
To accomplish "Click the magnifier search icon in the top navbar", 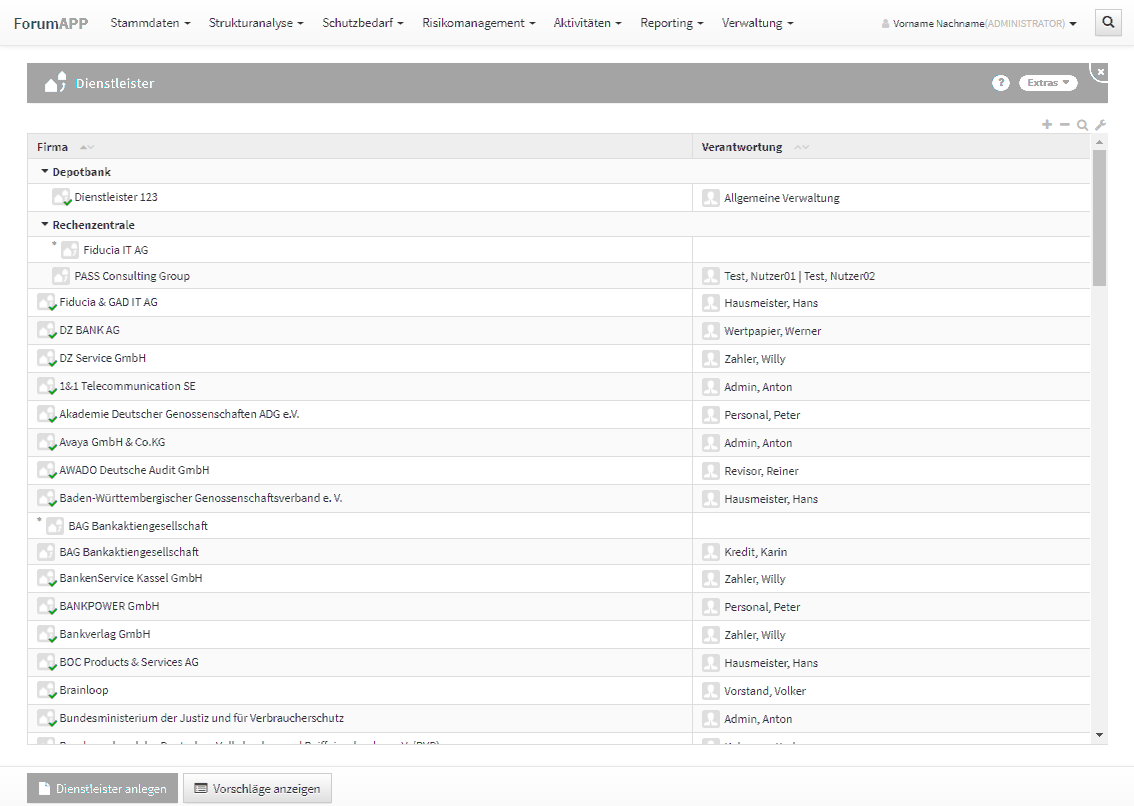I will click(1108, 23).
